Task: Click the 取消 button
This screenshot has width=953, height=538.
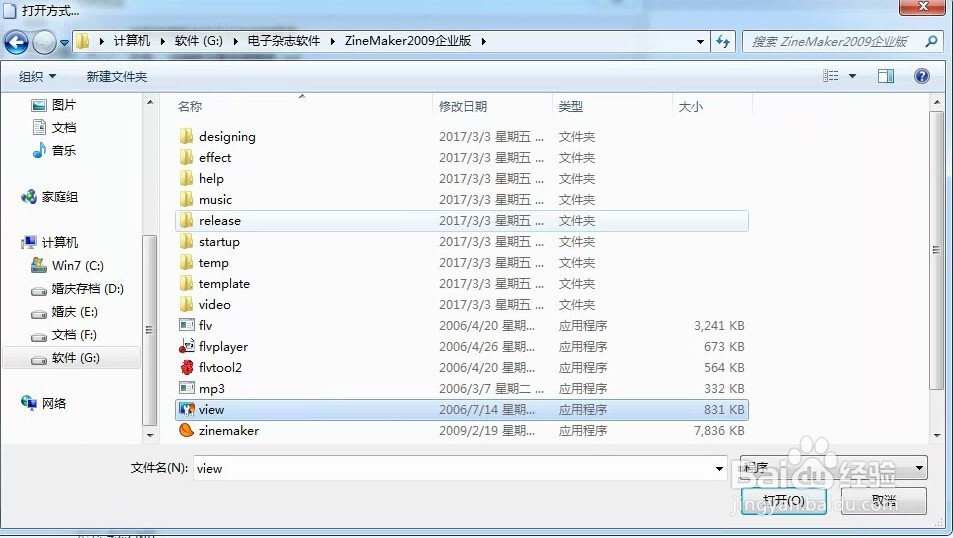Action: click(x=884, y=501)
